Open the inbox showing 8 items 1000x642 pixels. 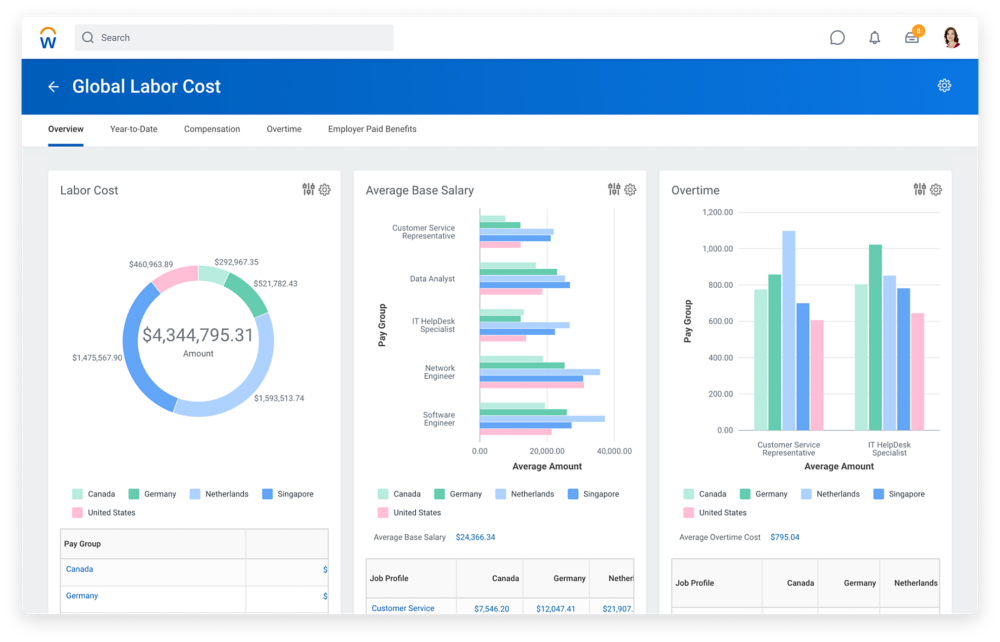[911, 37]
